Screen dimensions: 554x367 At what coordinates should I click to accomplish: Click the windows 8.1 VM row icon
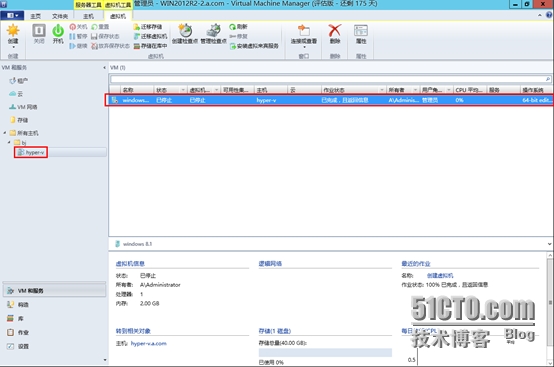click(115, 100)
